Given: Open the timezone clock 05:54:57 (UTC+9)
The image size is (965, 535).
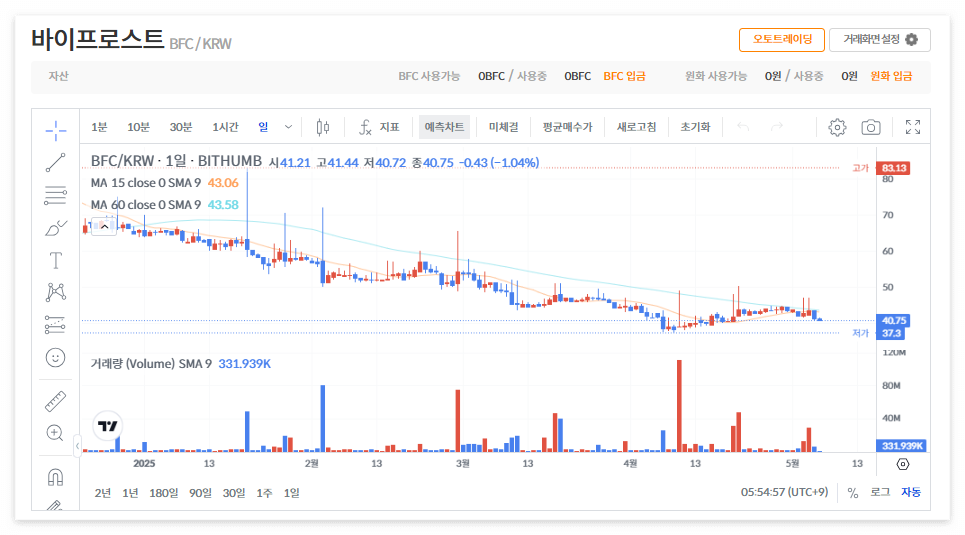Looking at the screenshot, I should pyautogui.click(x=784, y=493).
